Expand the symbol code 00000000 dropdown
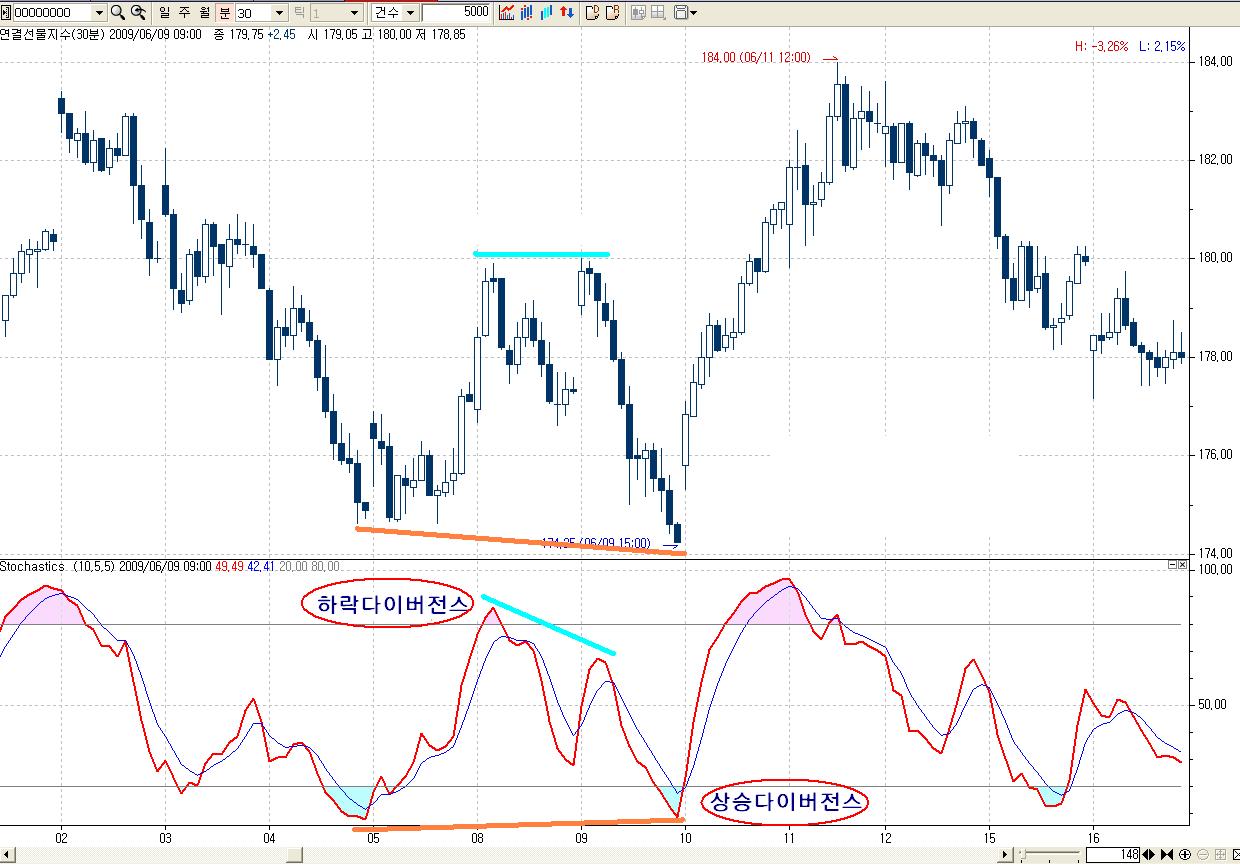Viewport: 1240px width, 866px height. pyautogui.click(x=98, y=13)
